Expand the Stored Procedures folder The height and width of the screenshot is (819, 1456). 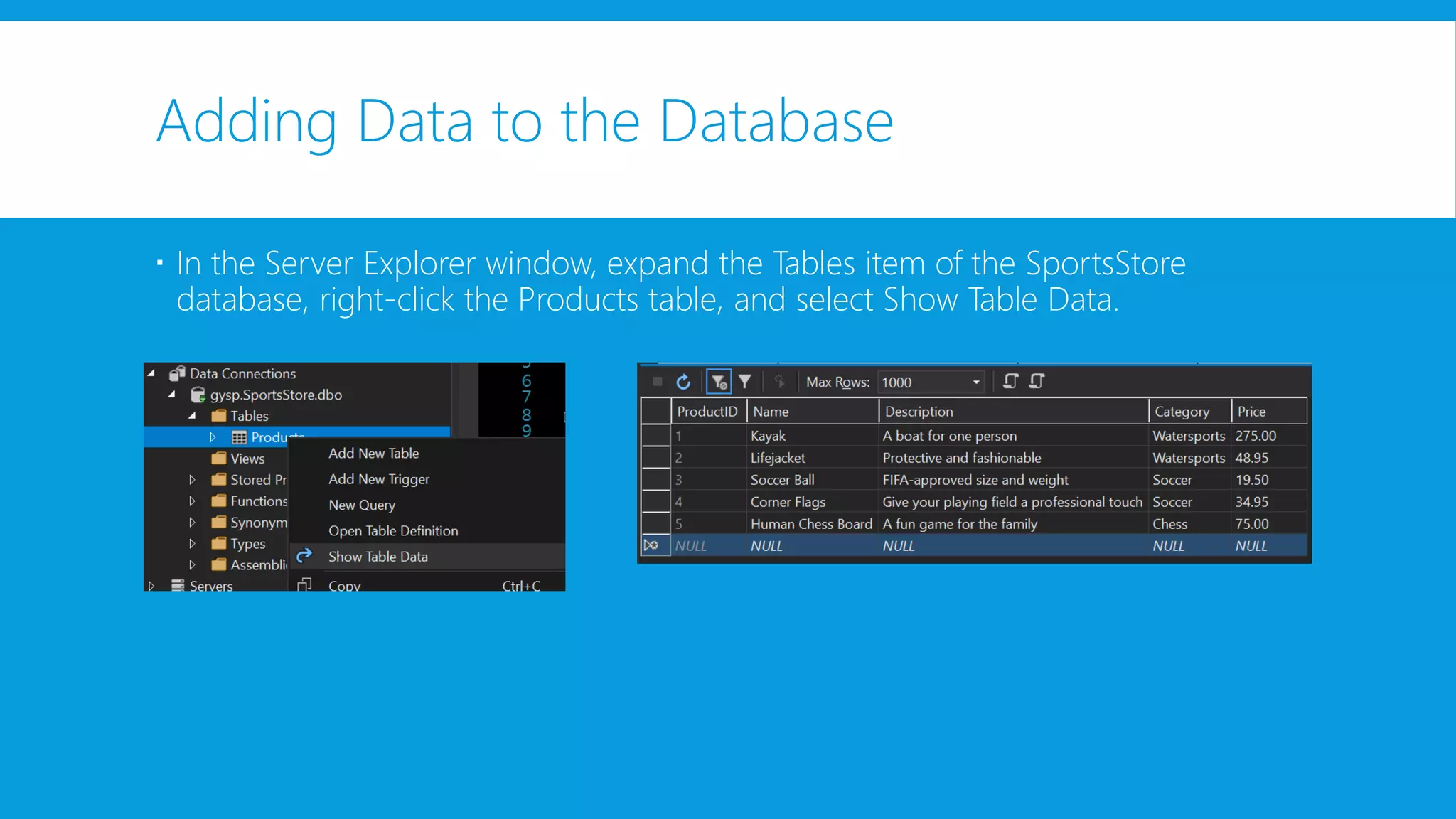click(x=192, y=480)
